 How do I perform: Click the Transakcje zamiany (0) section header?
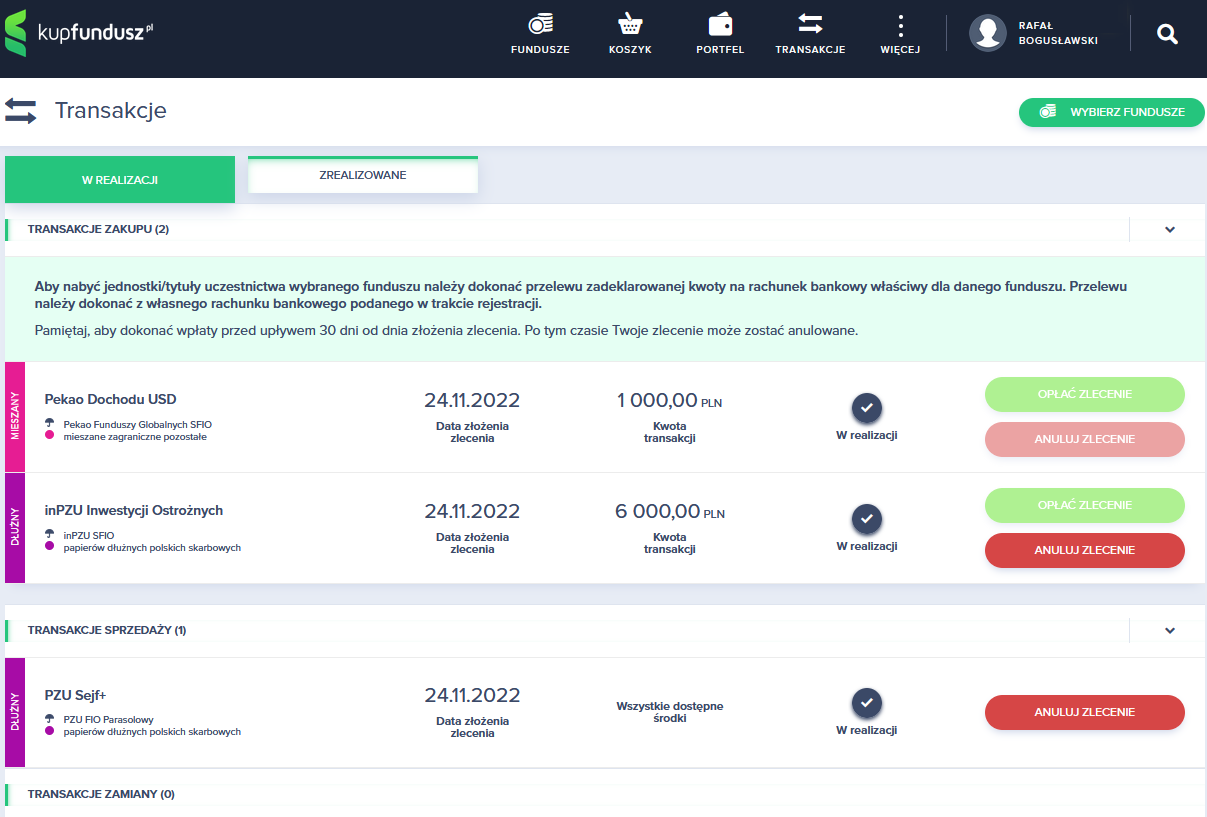pyautogui.click(x=101, y=794)
